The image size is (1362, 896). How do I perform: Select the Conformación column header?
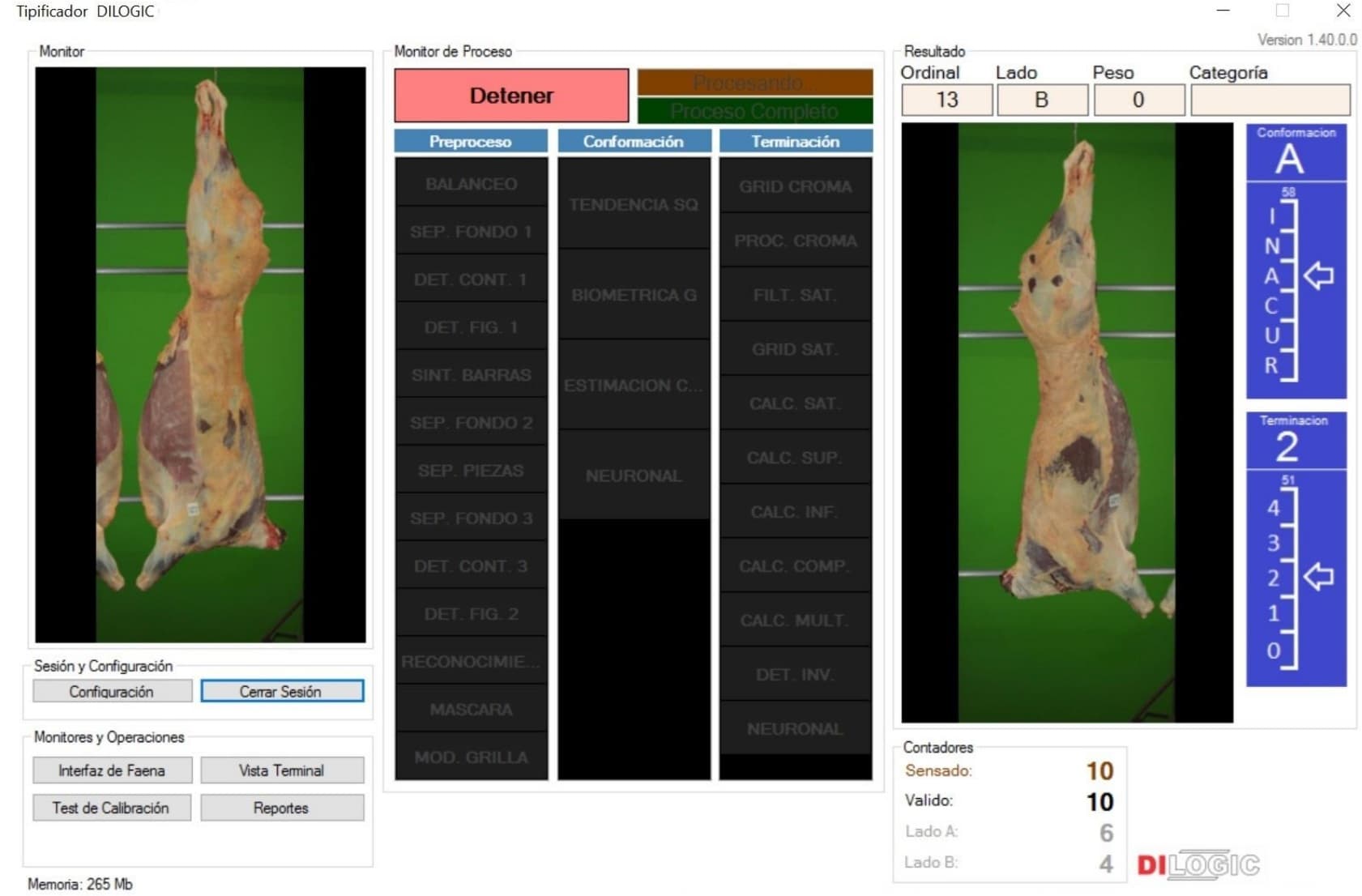pos(633,142)
